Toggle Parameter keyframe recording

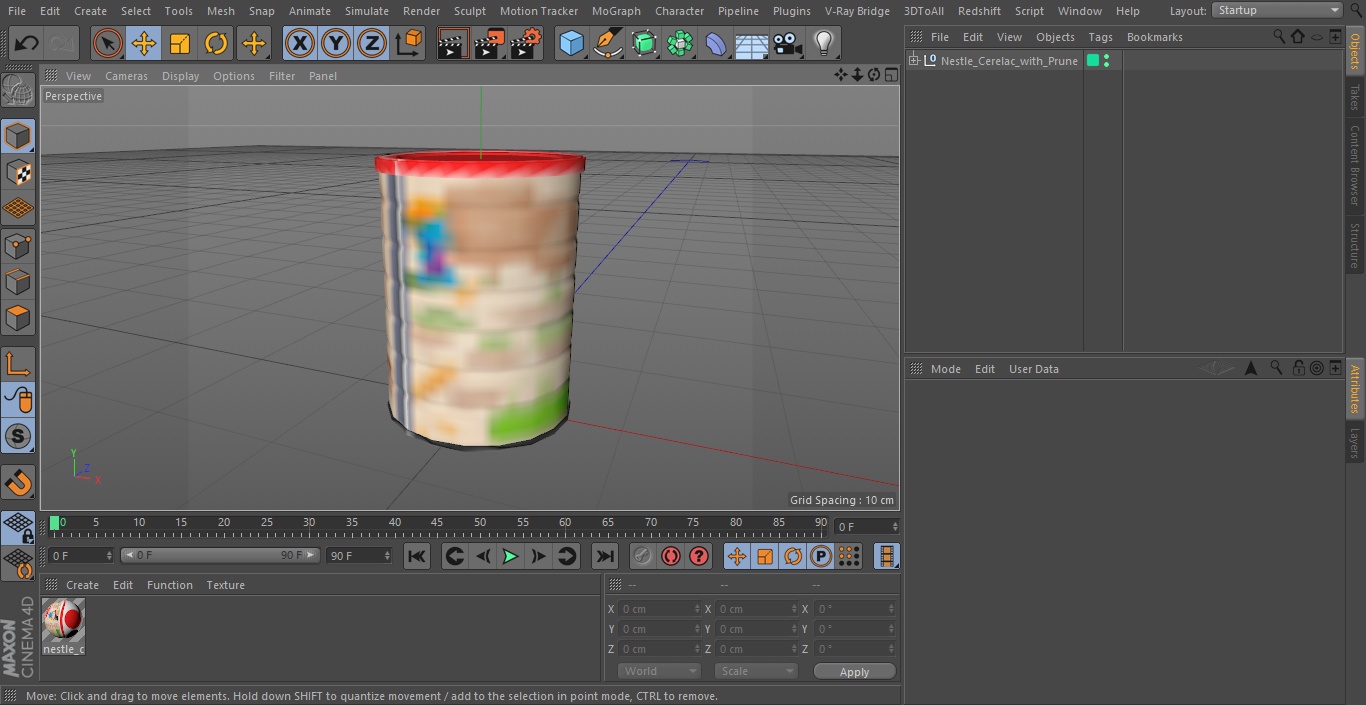(821, 556)
